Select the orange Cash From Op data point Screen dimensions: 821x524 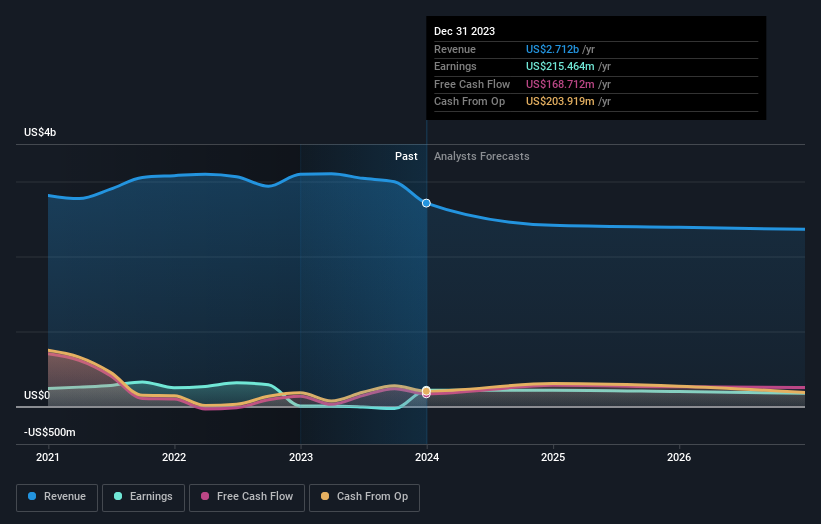tap(426, 391)
